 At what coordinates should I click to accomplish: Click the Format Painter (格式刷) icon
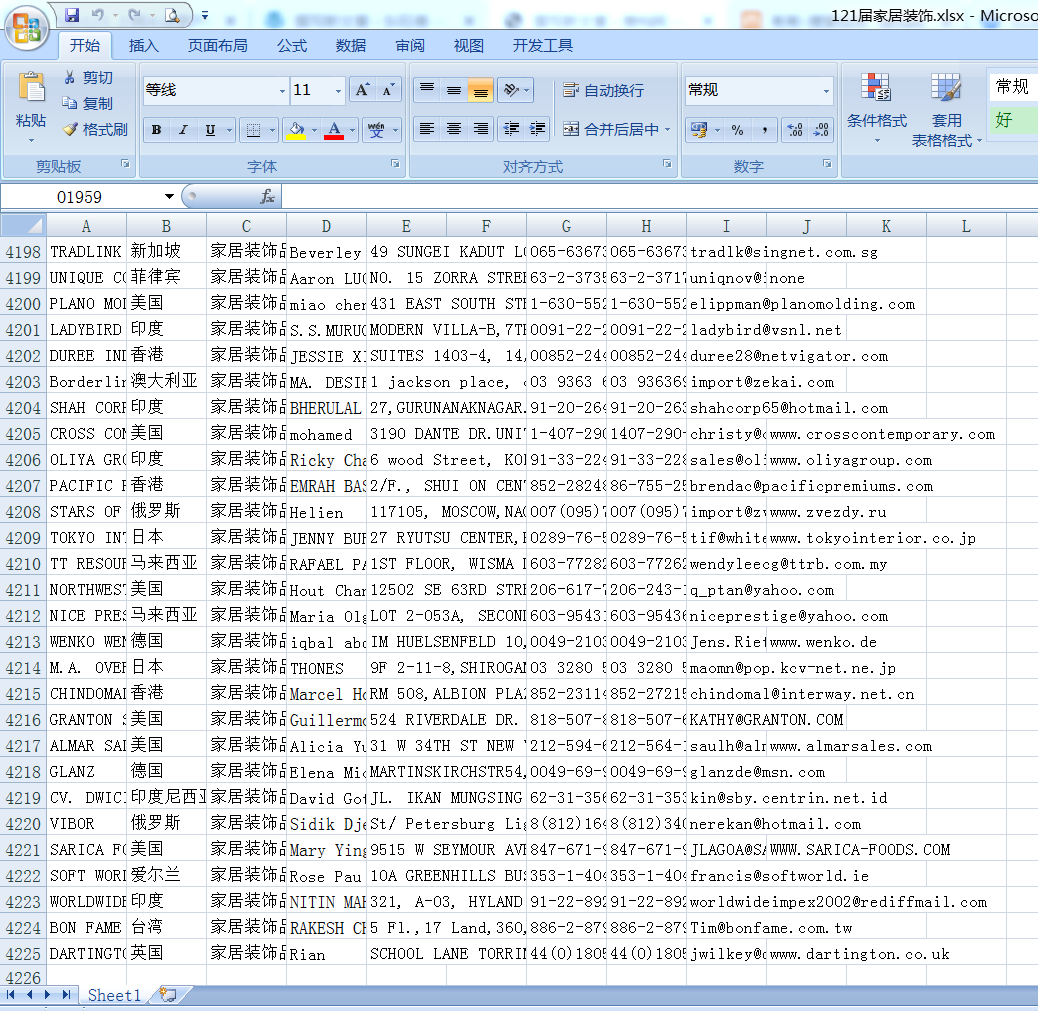(x=70, y=130)
